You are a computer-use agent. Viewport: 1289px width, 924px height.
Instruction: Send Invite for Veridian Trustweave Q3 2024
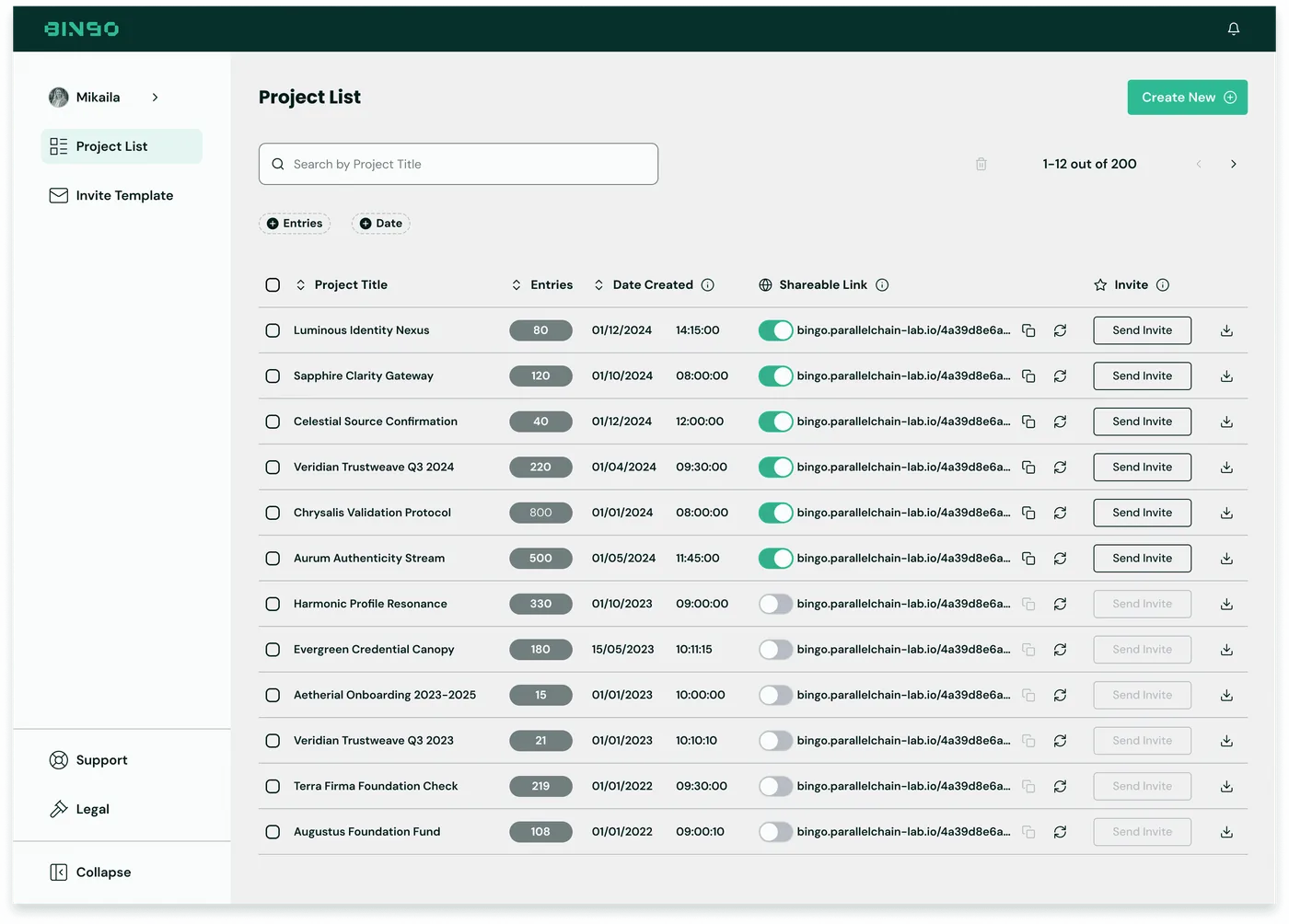point(1143,468)
